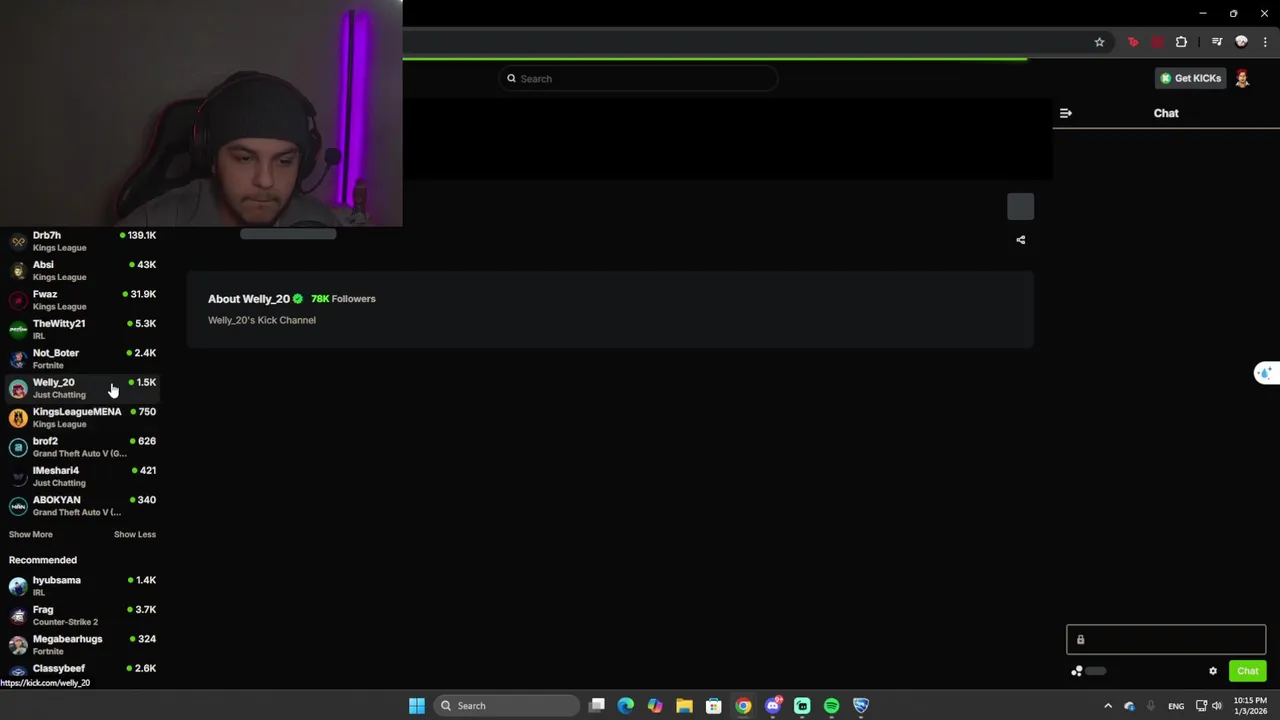Click the Windows taskbar Search box

point(506,706)
